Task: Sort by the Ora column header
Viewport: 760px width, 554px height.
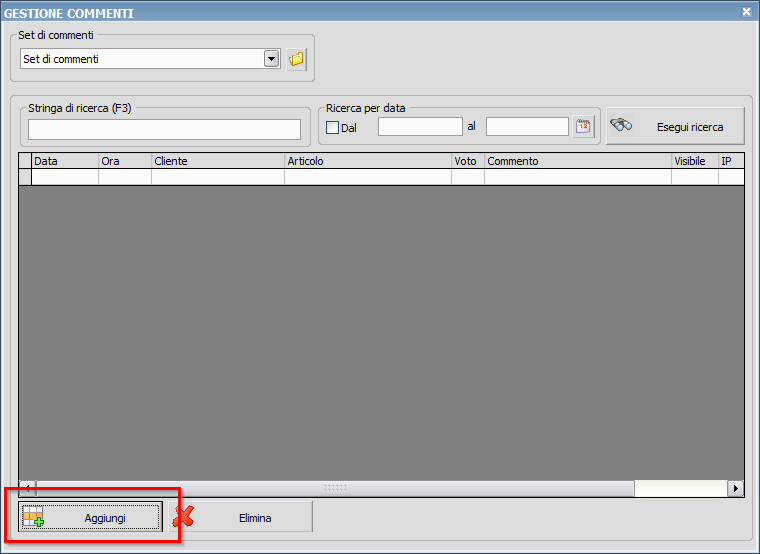Action: pyautogui.click(x=125, y=161)
